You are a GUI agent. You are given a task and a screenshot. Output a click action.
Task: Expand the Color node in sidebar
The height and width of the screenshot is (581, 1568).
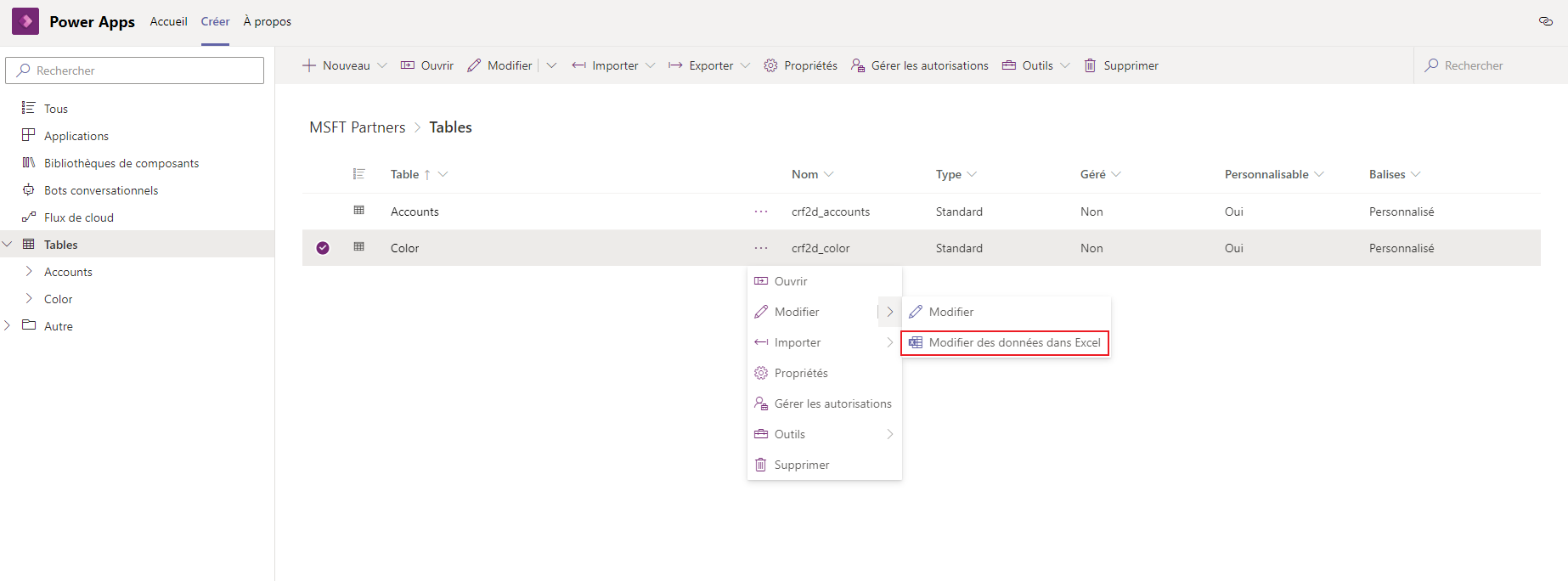tap(29, 299)
